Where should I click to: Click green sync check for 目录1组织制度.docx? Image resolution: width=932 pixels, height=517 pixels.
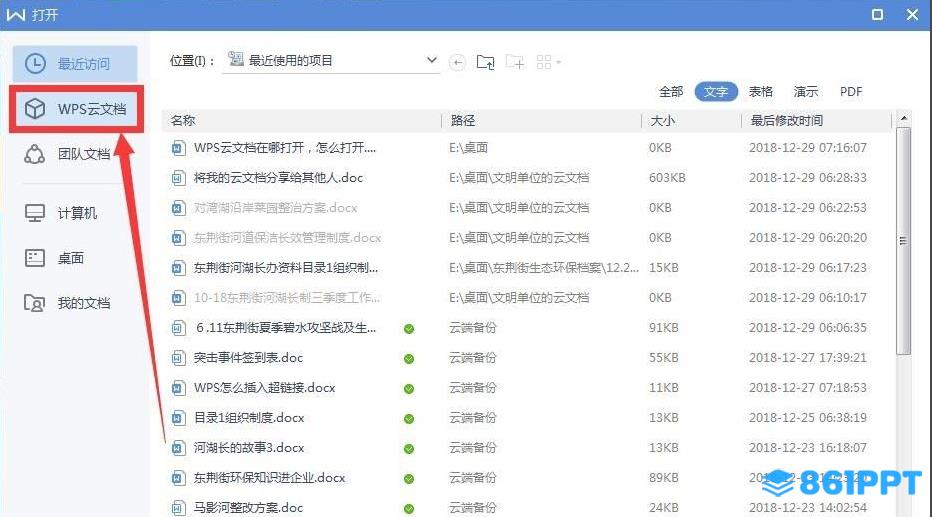click(409, 419)
